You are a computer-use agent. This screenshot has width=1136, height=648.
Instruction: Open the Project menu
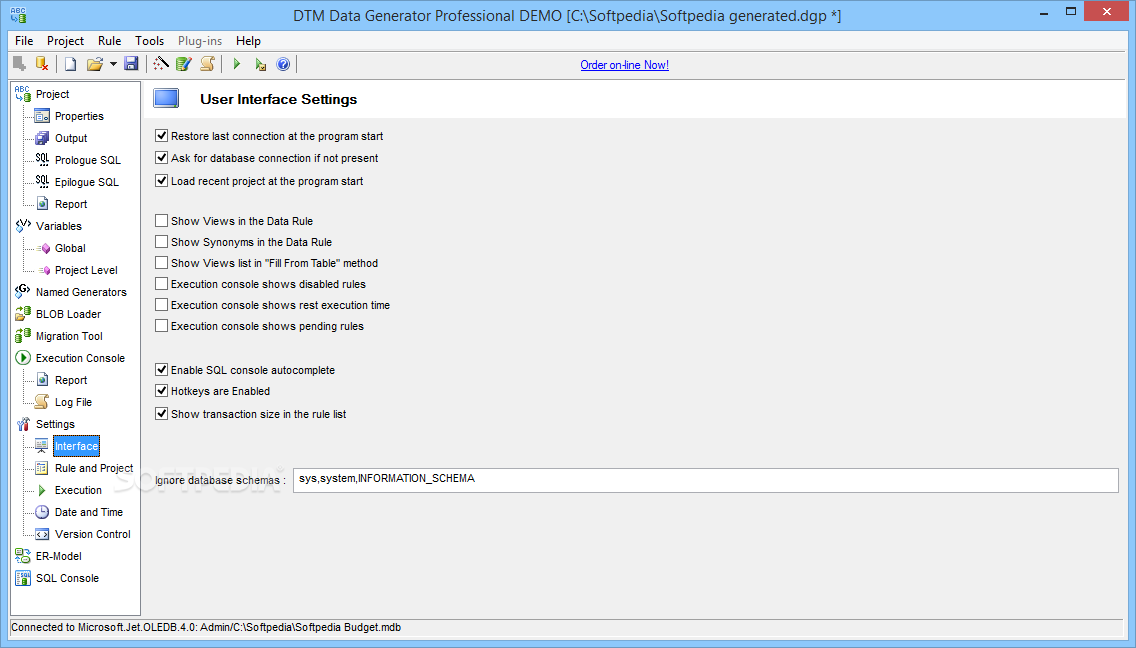(x=65, y=41)
